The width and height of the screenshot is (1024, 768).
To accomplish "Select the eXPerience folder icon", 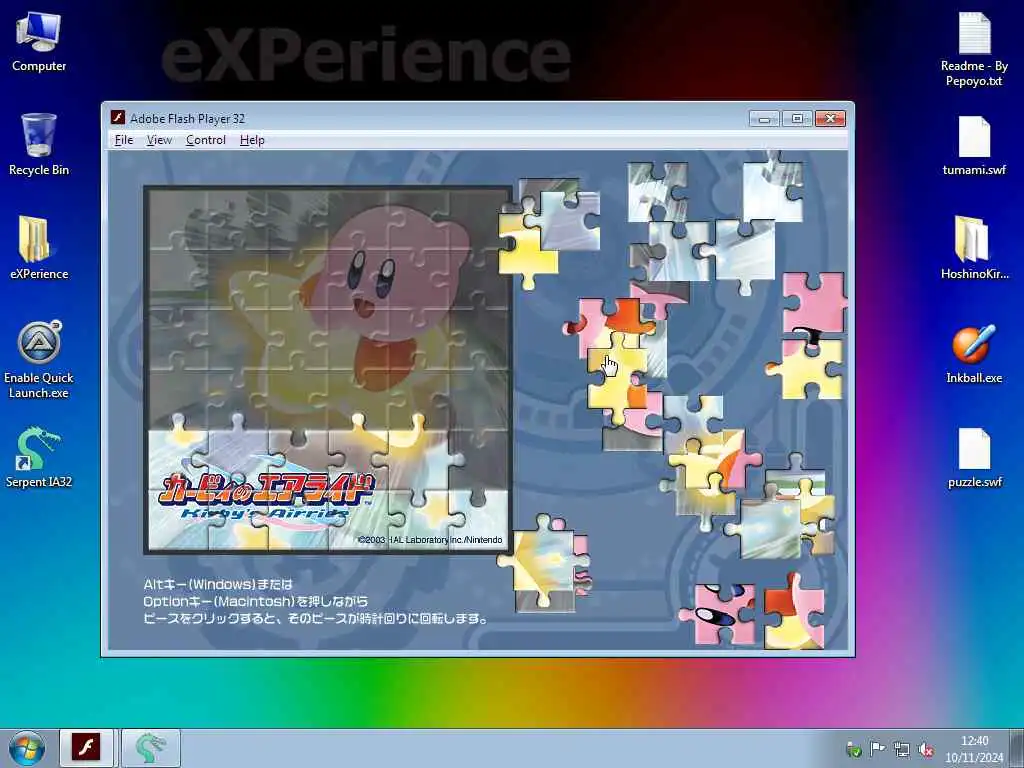I will 39,248.
